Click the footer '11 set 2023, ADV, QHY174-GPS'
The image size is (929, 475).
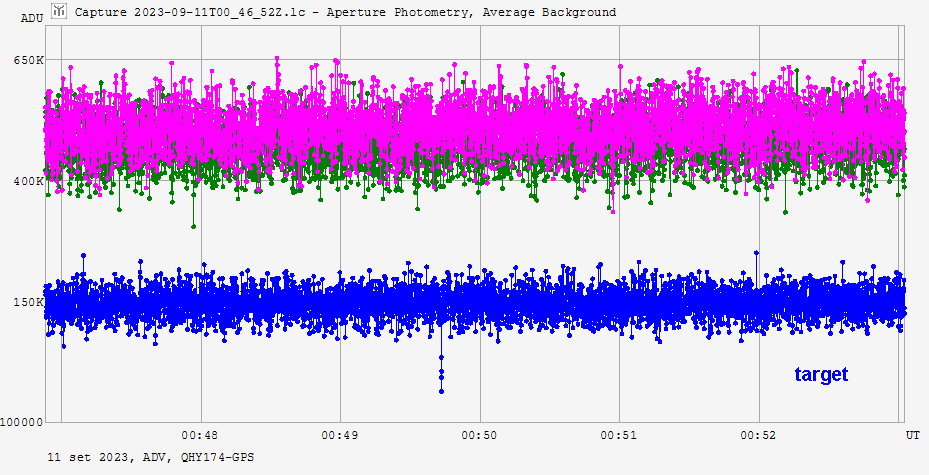[x=150, y=457]
